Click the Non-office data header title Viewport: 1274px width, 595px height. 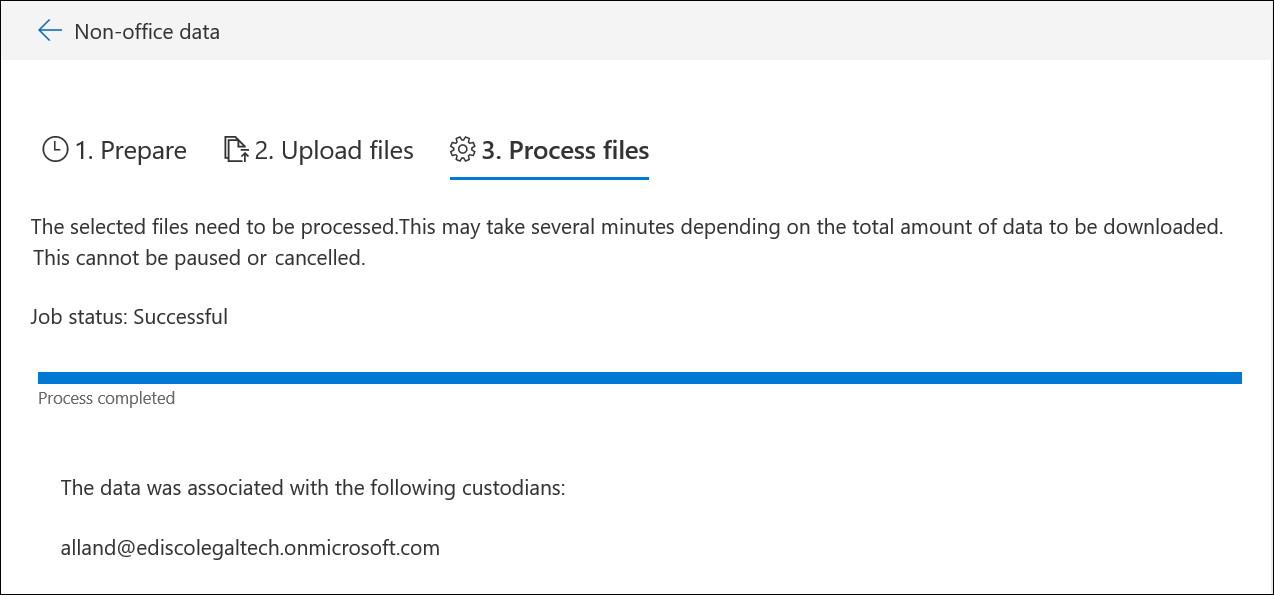coord(147,32)
